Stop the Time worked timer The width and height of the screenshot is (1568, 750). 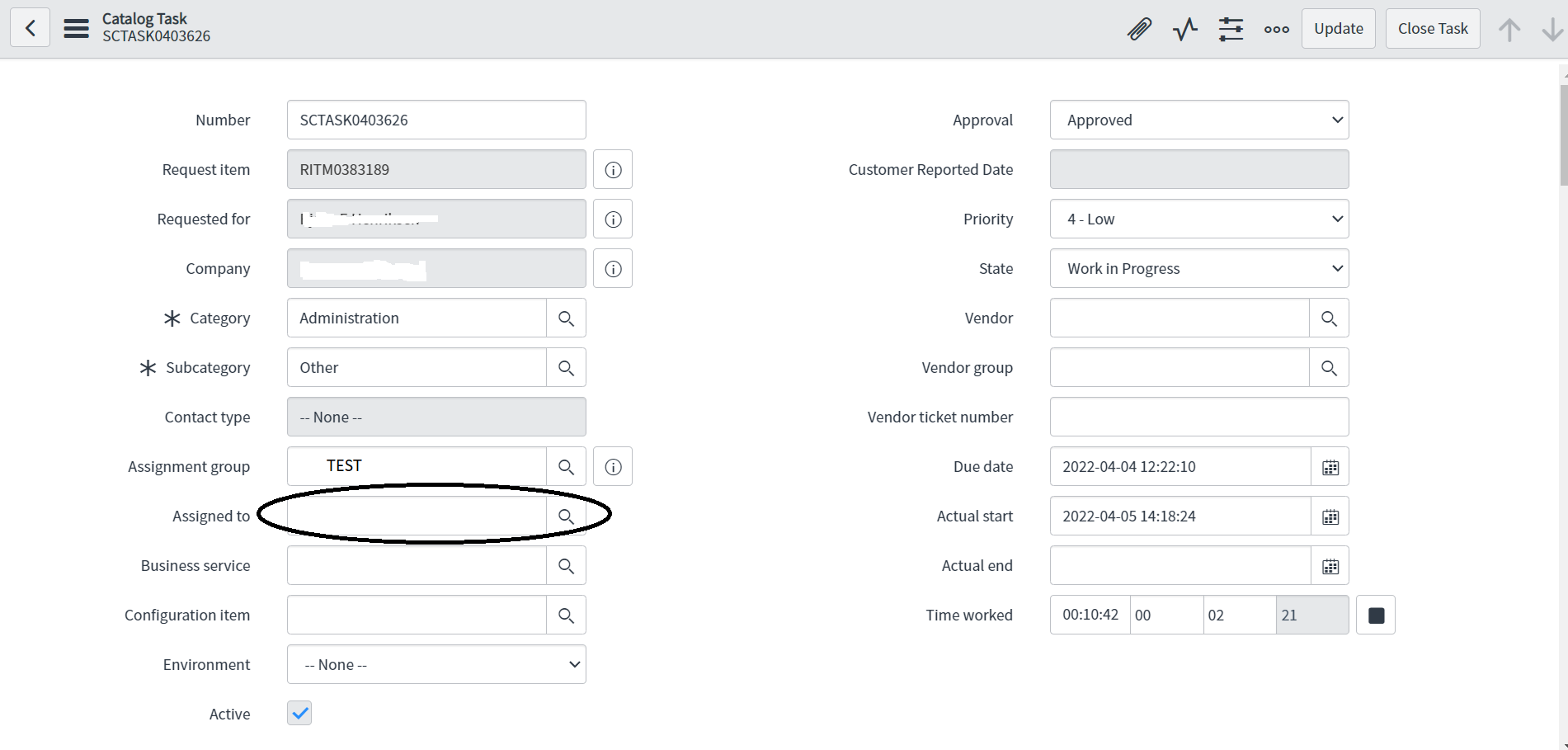(x=1374, y=615)
